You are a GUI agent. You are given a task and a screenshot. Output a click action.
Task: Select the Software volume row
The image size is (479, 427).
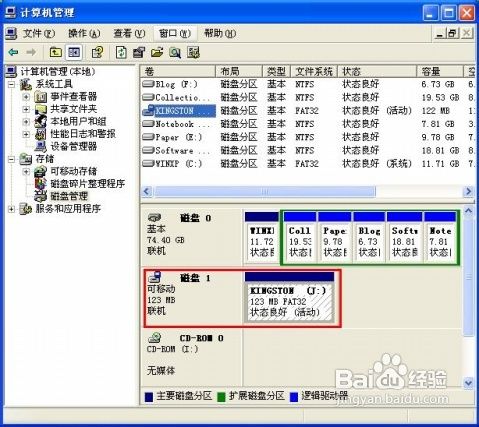tap(307, 151)
